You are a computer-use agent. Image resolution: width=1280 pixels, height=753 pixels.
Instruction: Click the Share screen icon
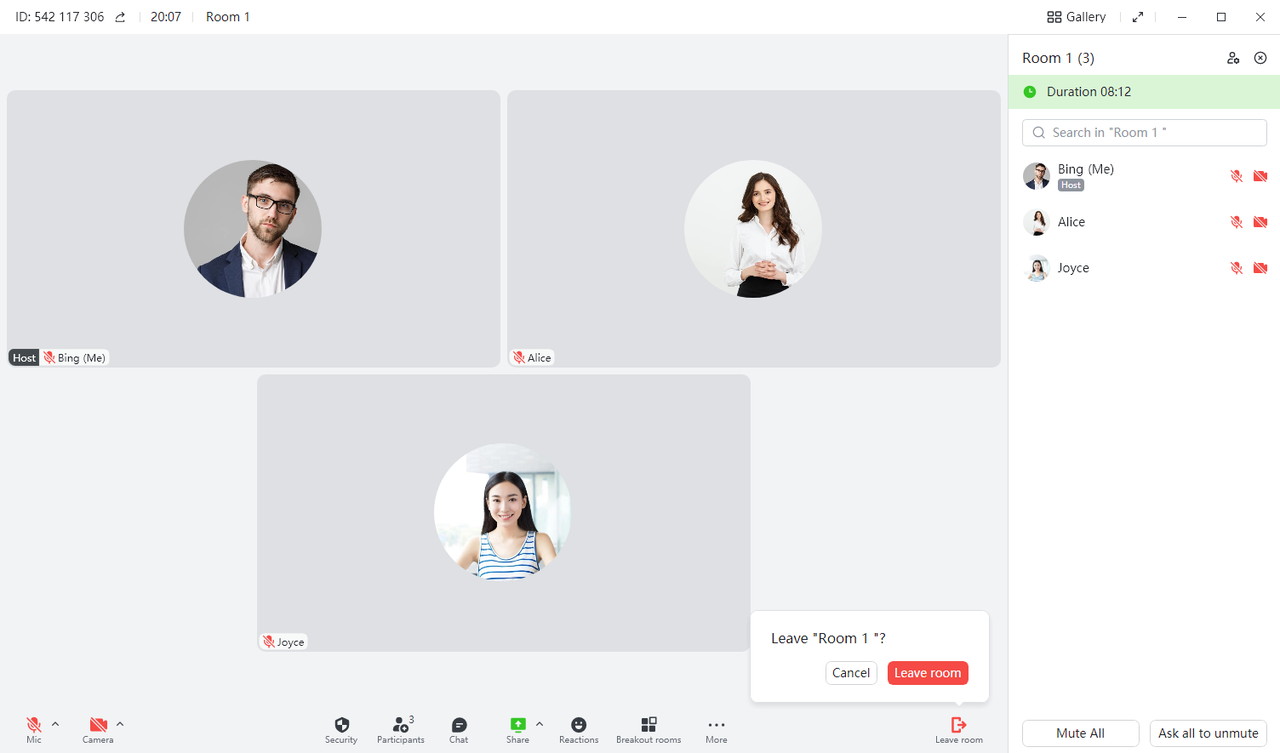click(518, 725)
